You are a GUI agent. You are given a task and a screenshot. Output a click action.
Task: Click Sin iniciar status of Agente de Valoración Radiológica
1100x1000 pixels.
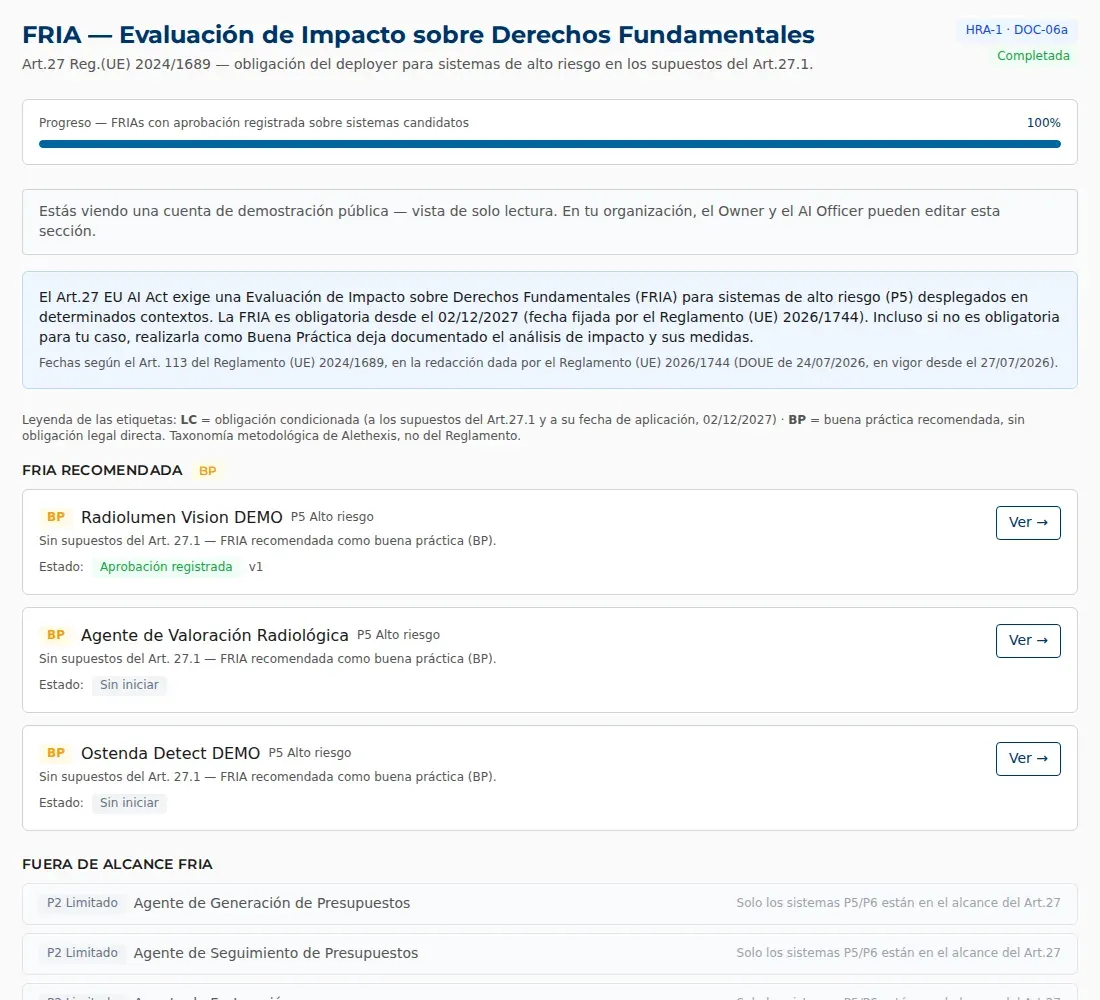click(129, 685)
